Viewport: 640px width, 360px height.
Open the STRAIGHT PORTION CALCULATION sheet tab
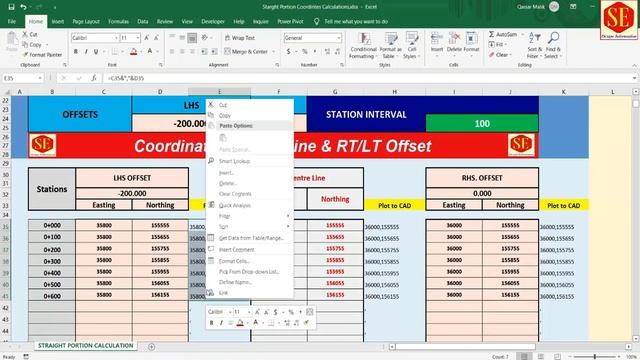[x=86, y=346]
